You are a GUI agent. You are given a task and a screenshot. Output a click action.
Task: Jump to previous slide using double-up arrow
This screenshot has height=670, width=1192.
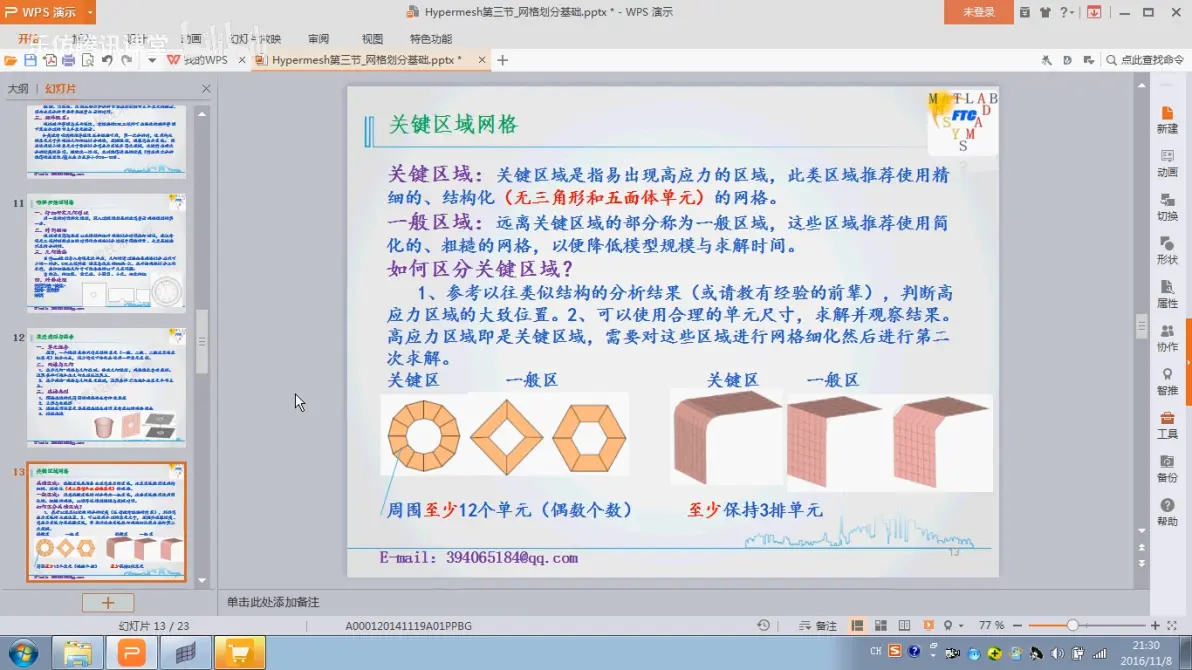(x=1142, y=548)
